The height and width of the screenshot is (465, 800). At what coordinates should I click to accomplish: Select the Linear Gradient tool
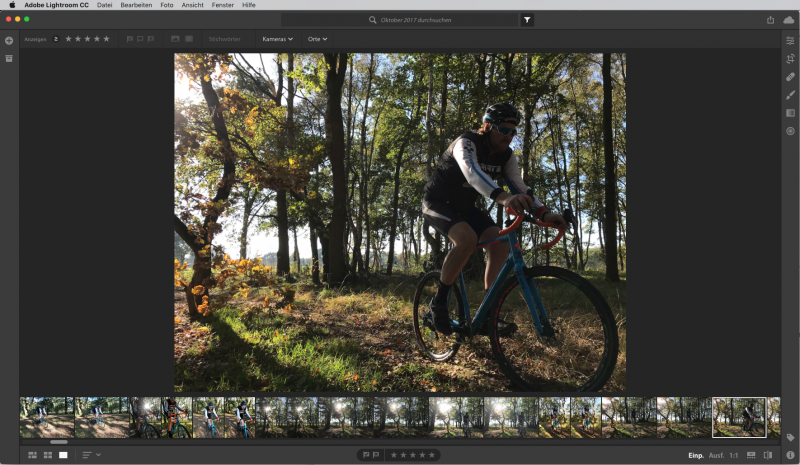click(789, 113)
